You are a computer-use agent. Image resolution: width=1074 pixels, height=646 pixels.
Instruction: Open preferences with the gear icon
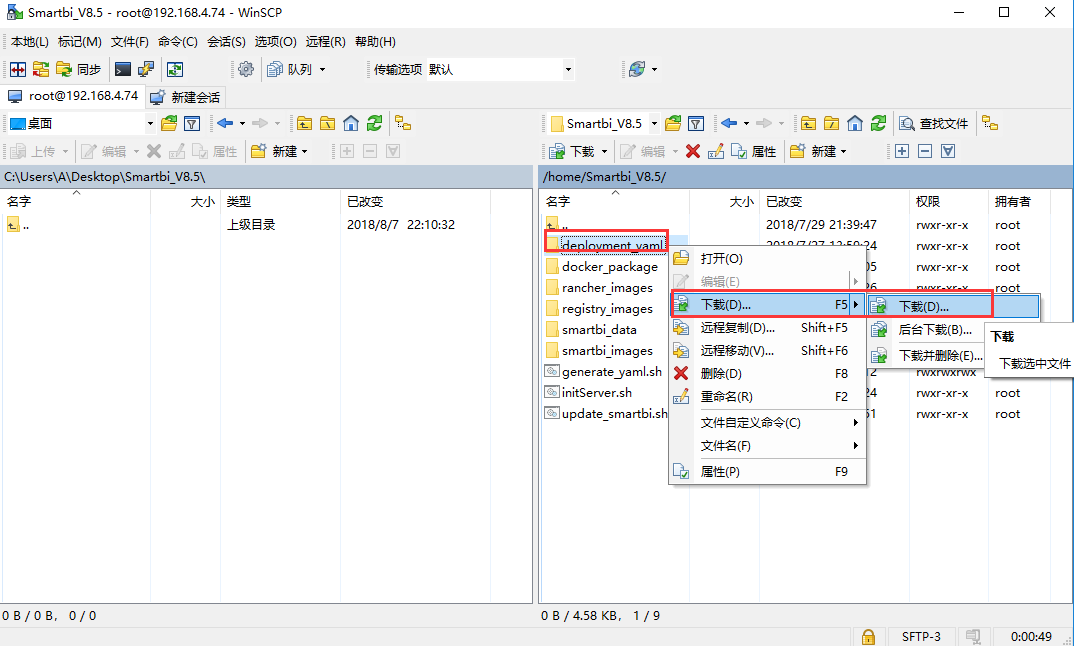pyautogui.click(x=246, y=69)
